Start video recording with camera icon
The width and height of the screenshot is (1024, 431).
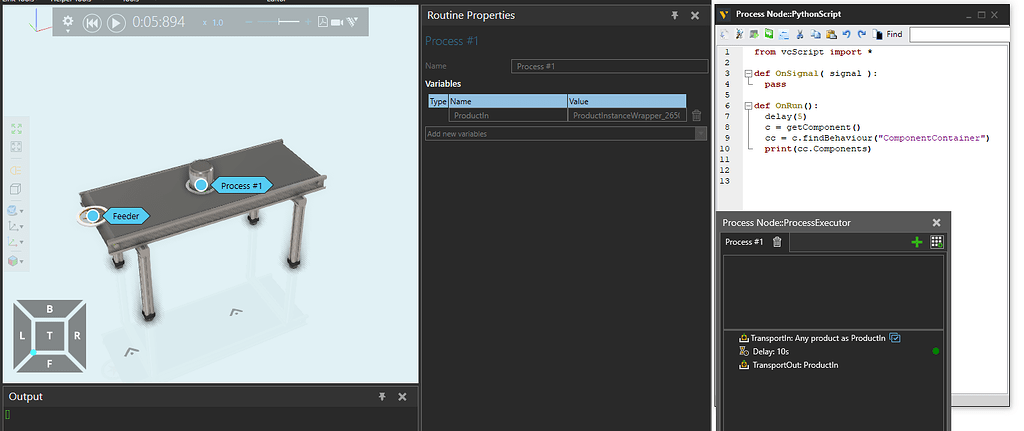[338, 22]
